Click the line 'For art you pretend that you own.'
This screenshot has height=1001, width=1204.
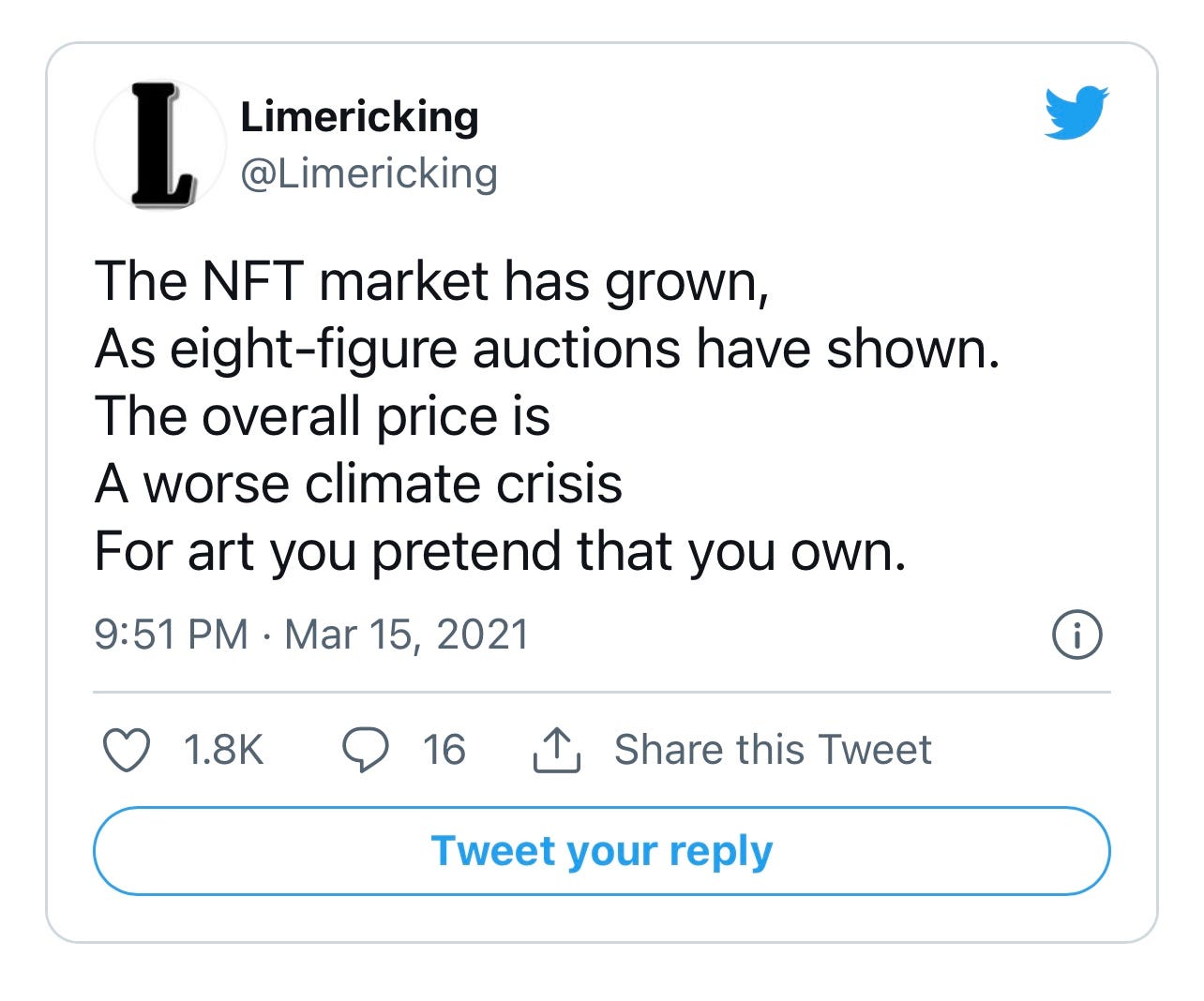coord(501,552)
